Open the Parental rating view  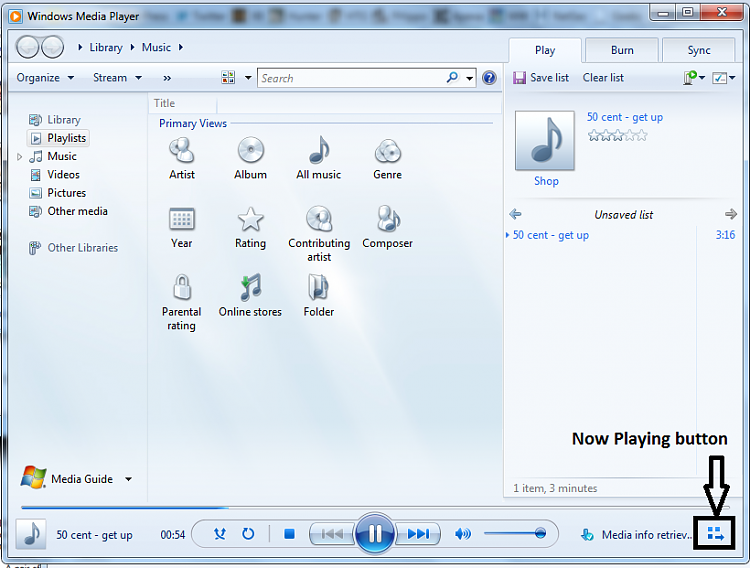click(181, 302)
